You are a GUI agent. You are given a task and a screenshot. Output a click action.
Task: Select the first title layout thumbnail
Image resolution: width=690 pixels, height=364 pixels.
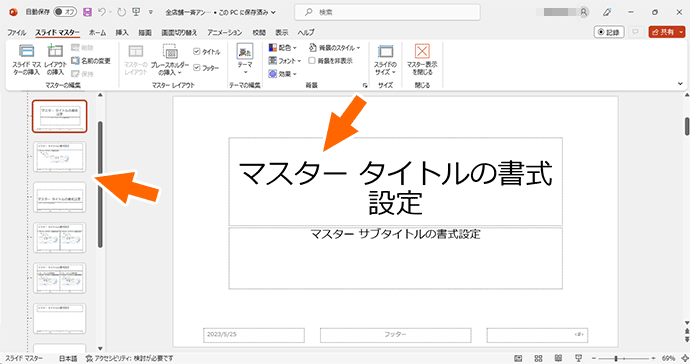coord(59,116)
